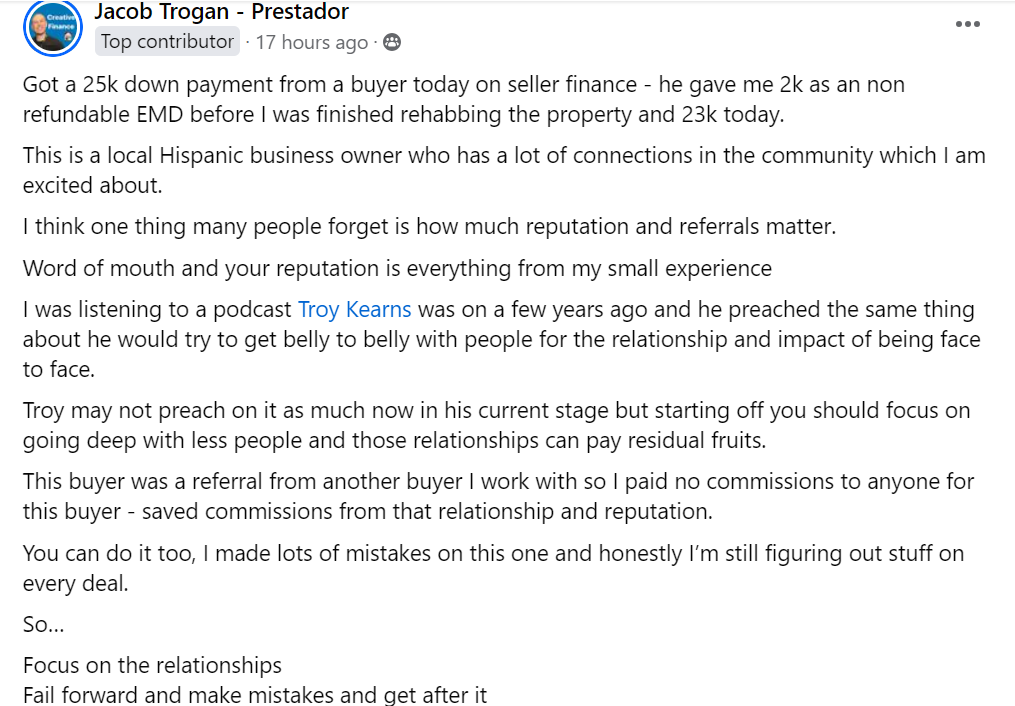Click the standalone So... line

click(43, 624)
